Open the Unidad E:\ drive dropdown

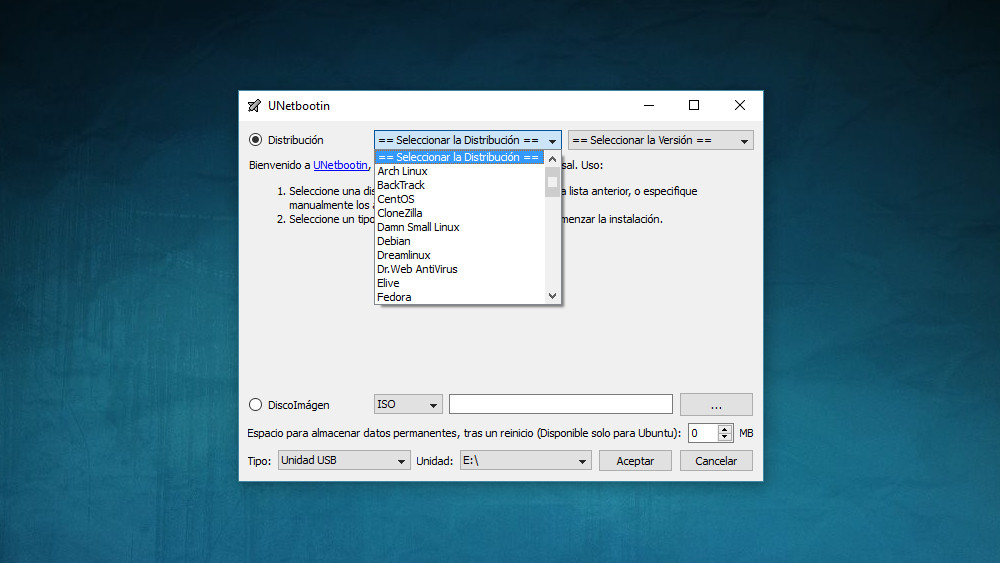point(526,460)
